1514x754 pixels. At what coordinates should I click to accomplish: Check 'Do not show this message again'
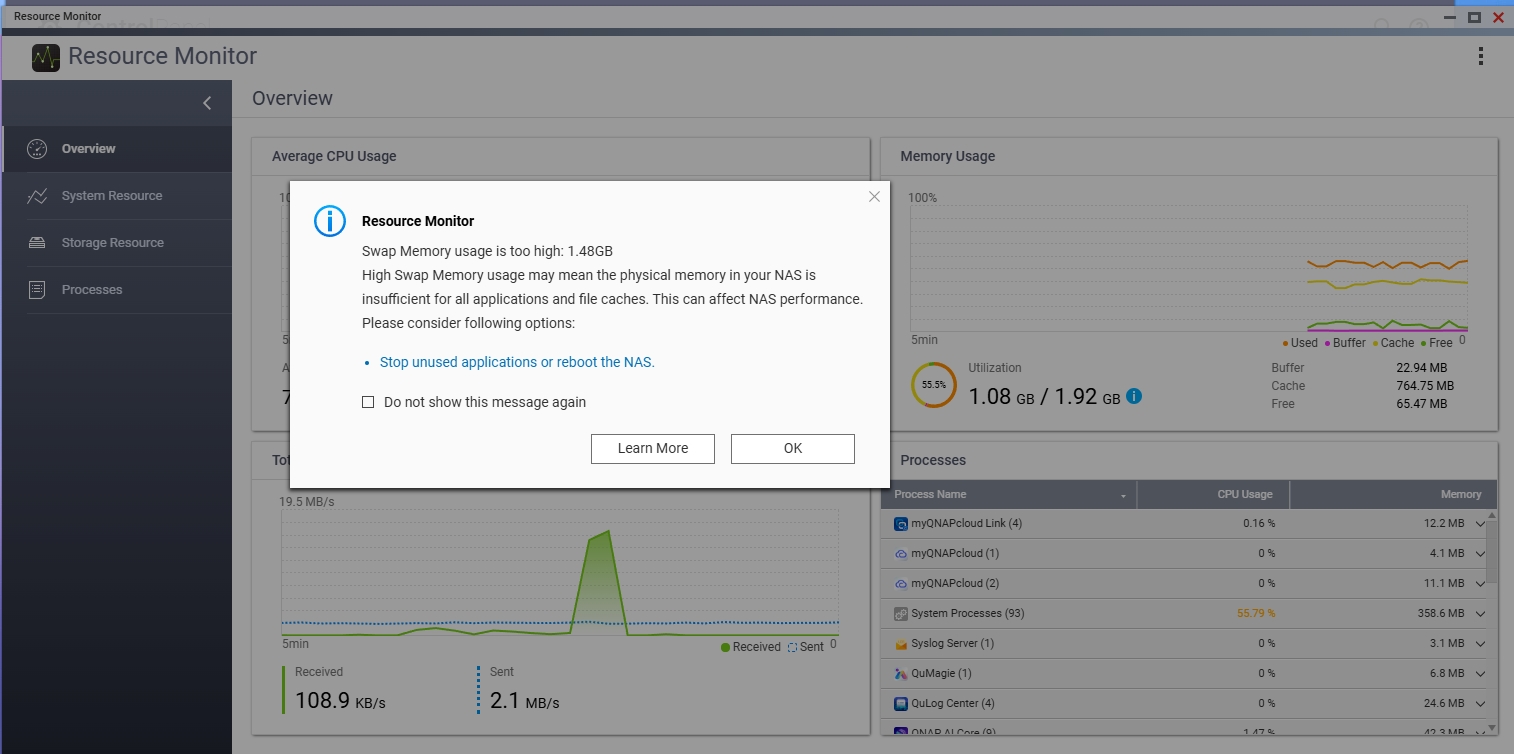368,402
